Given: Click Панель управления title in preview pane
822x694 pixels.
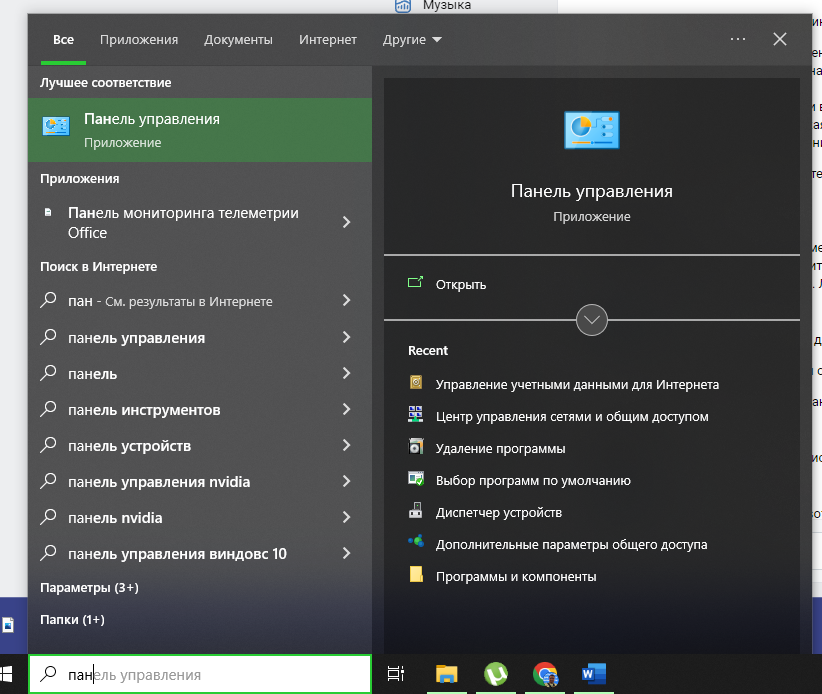Looking at the screenshot, I should tap(591, 191).
